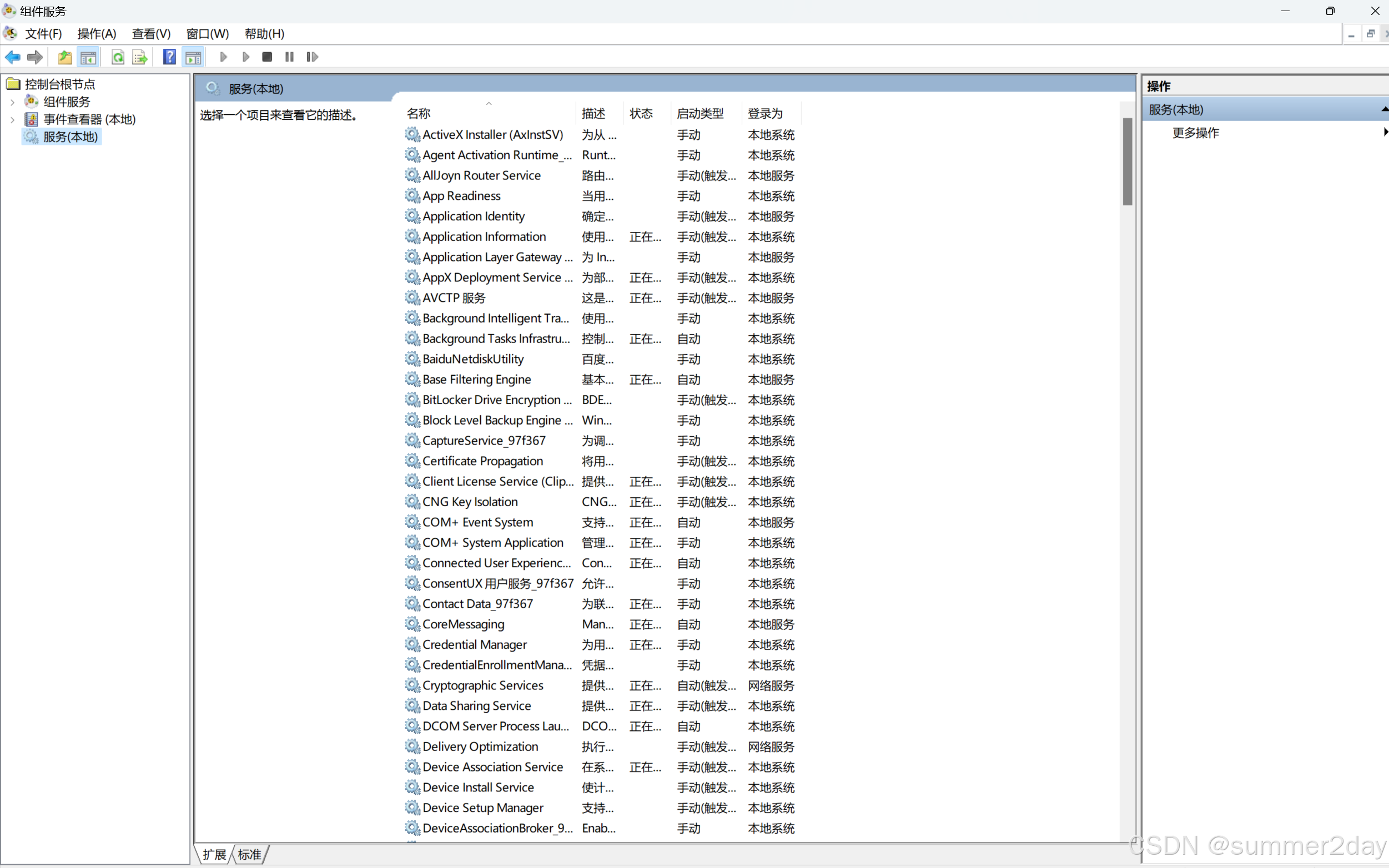Sort by 名称 column header
The image size is (1389, 868).
[x=419, y=114]
